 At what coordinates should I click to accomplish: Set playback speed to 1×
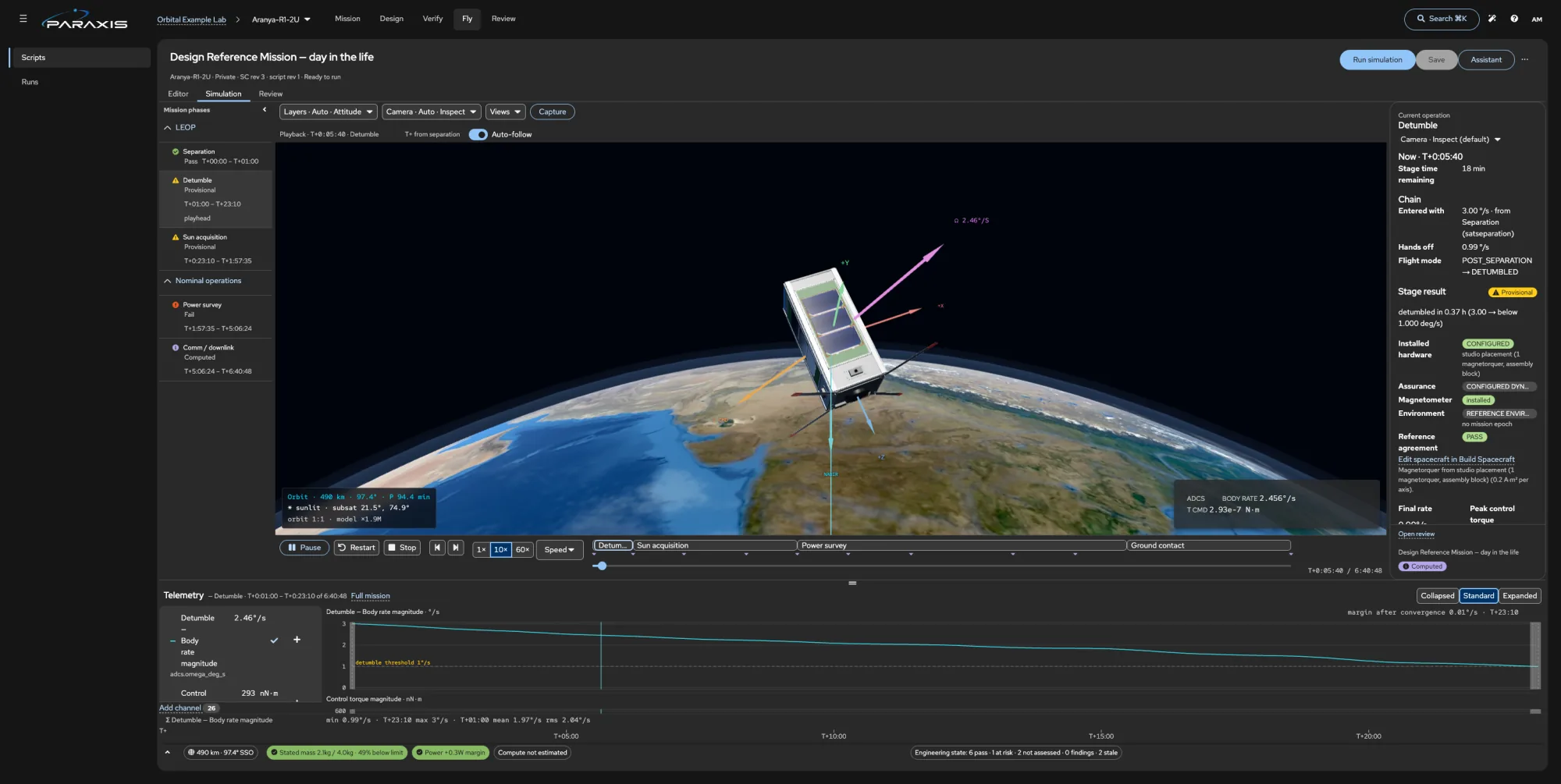point(482,550)
